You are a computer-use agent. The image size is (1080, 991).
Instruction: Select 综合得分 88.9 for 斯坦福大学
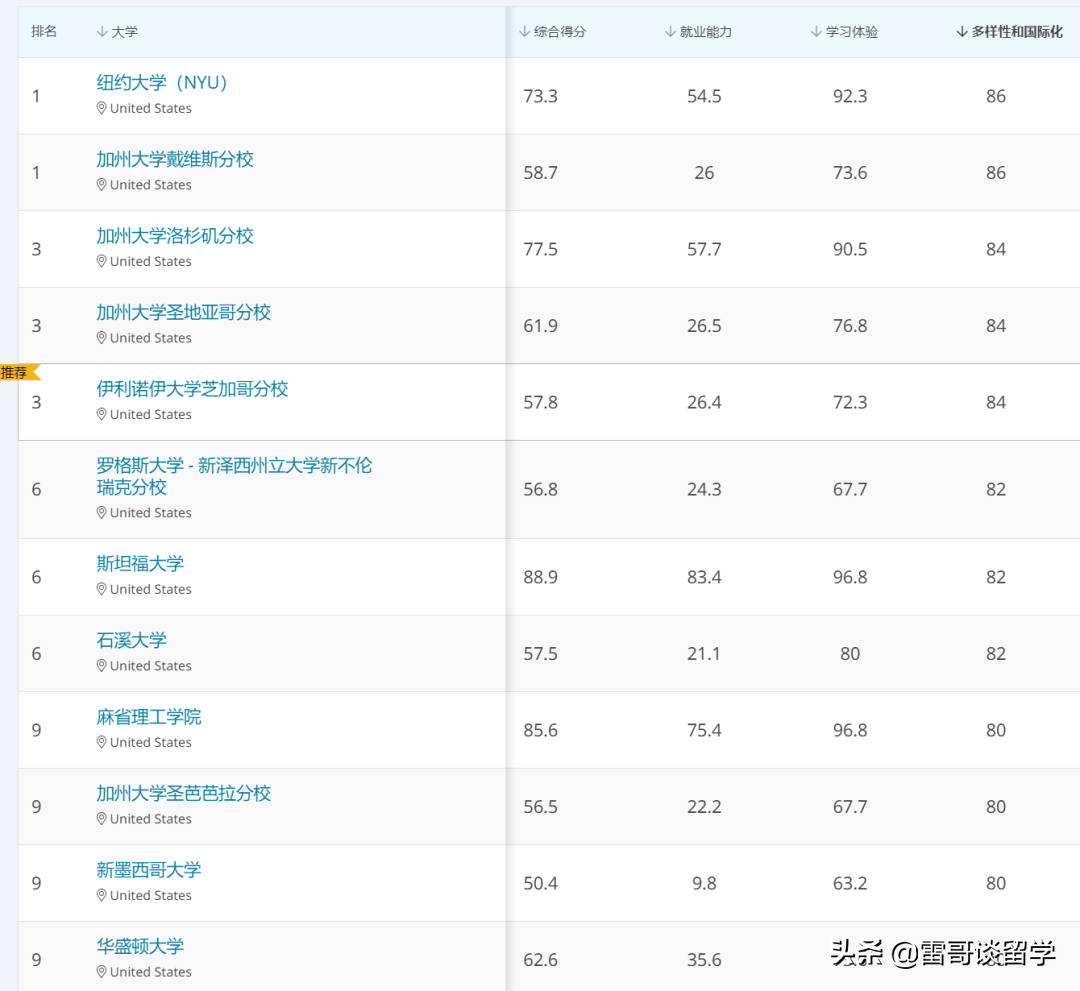[x=540, y=576]
